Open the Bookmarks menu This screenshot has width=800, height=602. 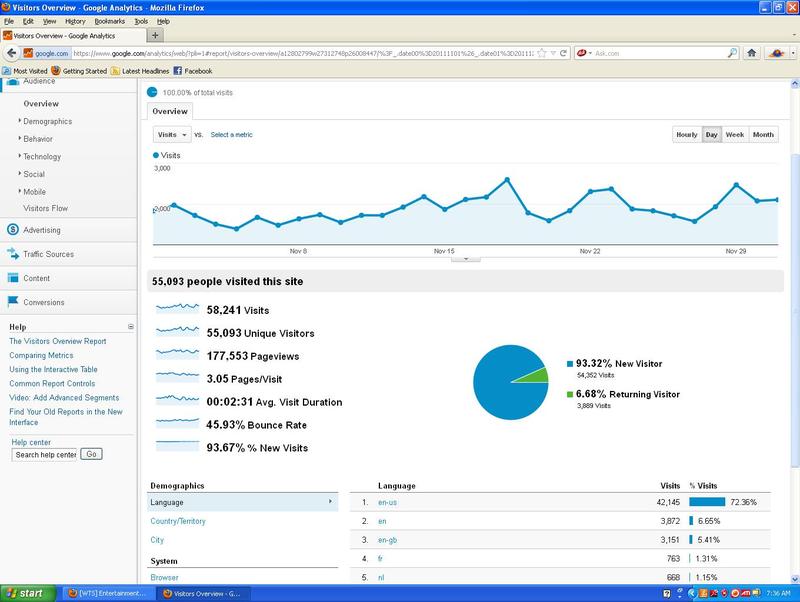[x=110, y=21]
